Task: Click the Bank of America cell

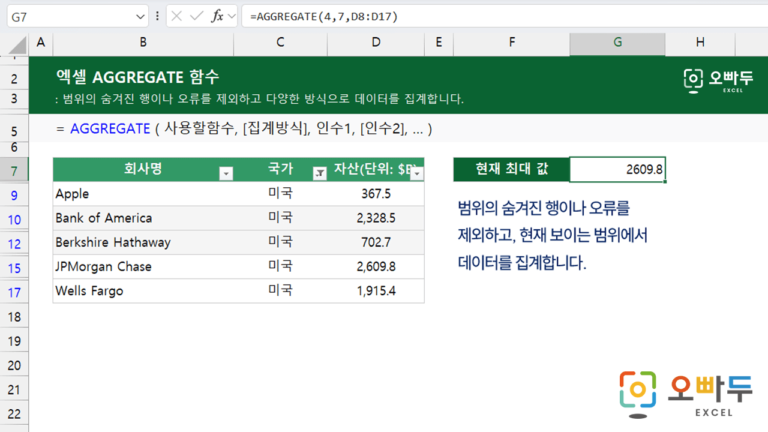Action: pos(143,218)
